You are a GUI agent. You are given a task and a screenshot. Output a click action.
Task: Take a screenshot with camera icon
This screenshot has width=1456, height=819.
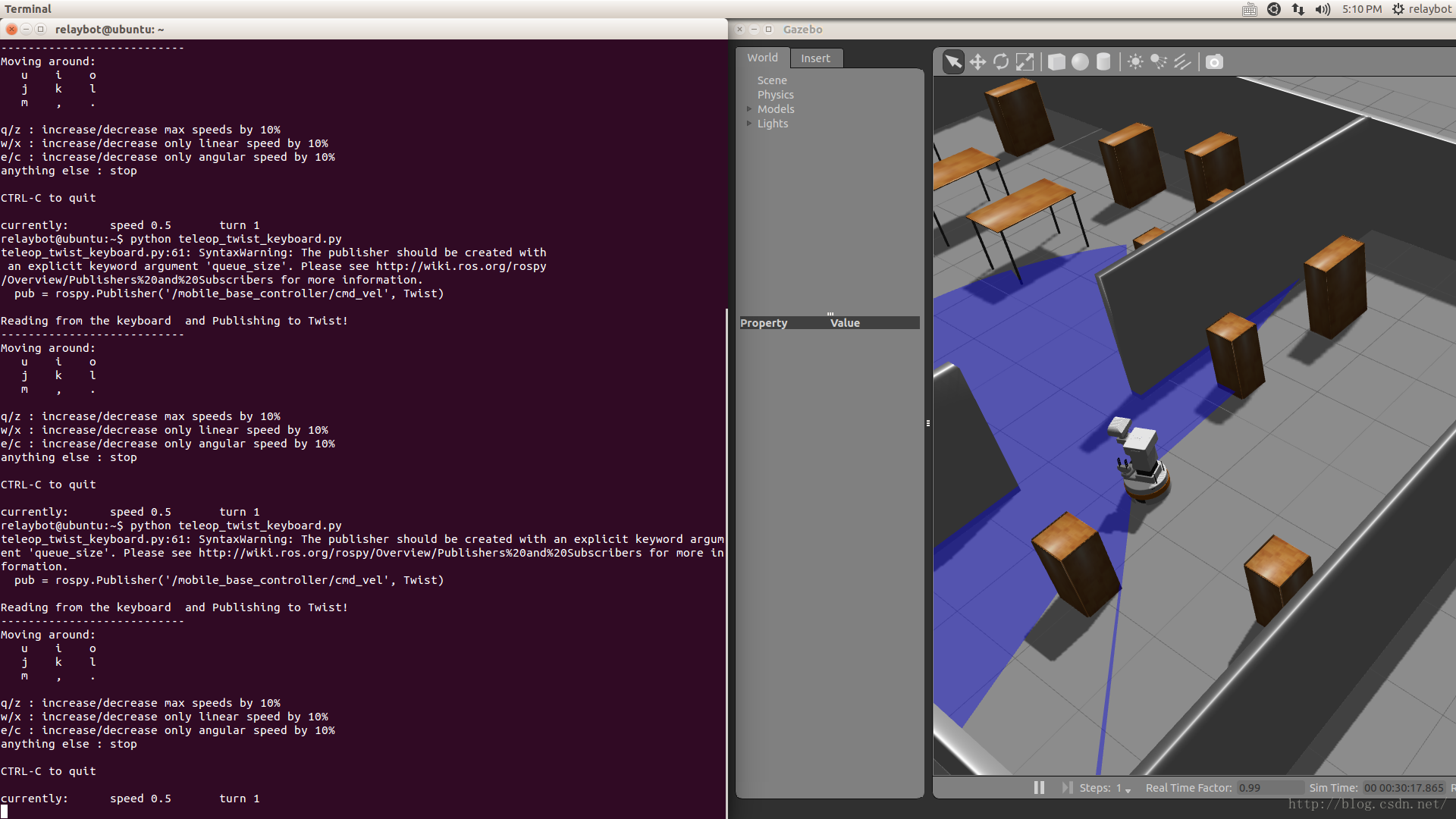click(1214, 61)
